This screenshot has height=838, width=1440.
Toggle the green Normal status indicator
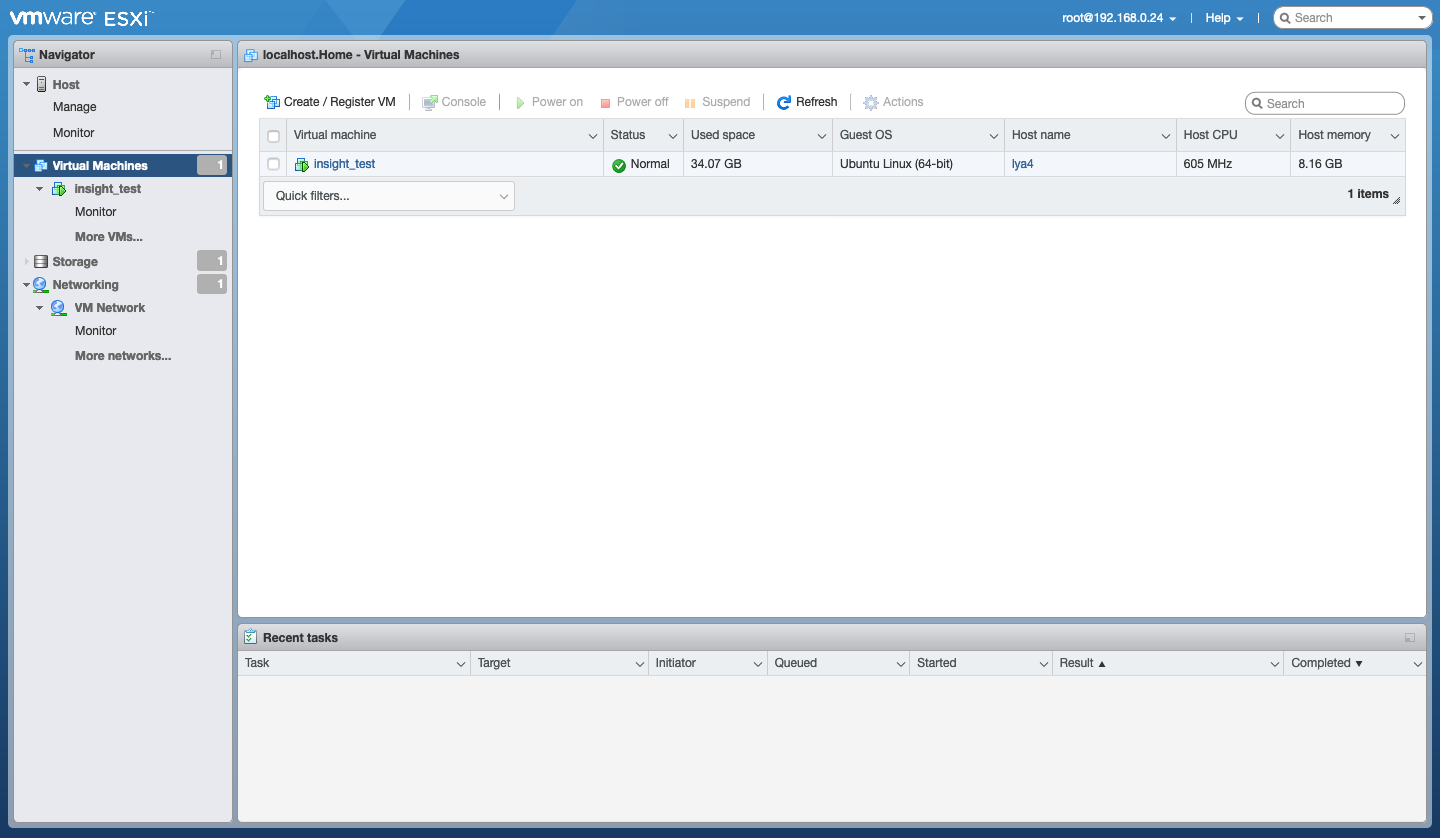619,164
